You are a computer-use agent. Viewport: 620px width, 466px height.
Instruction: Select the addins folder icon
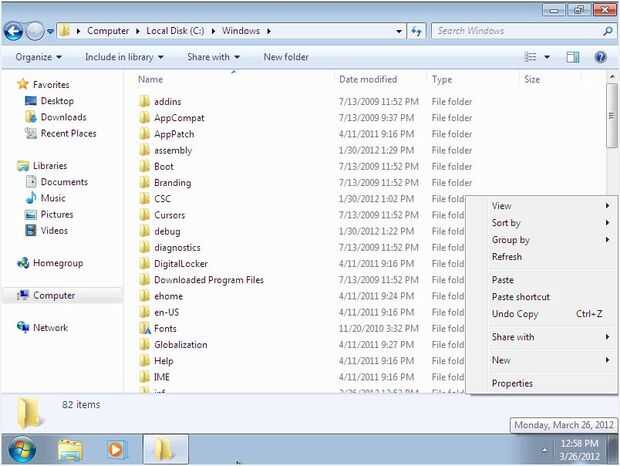[144, 101]
